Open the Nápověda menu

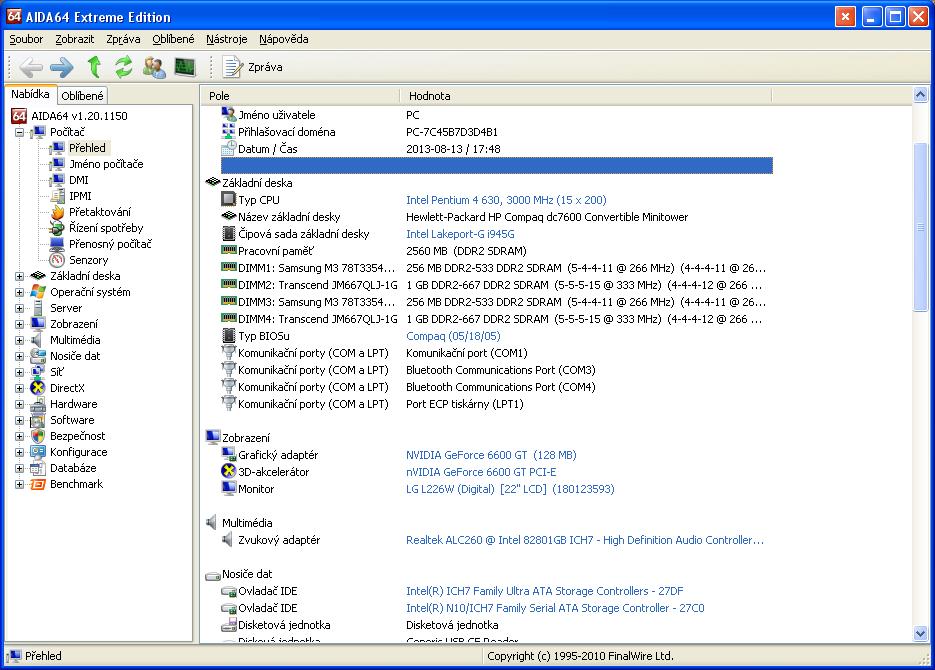click(283, 39)
